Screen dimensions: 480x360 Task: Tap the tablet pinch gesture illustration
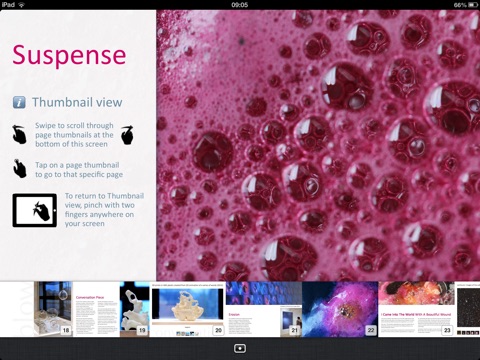(35, 210)
